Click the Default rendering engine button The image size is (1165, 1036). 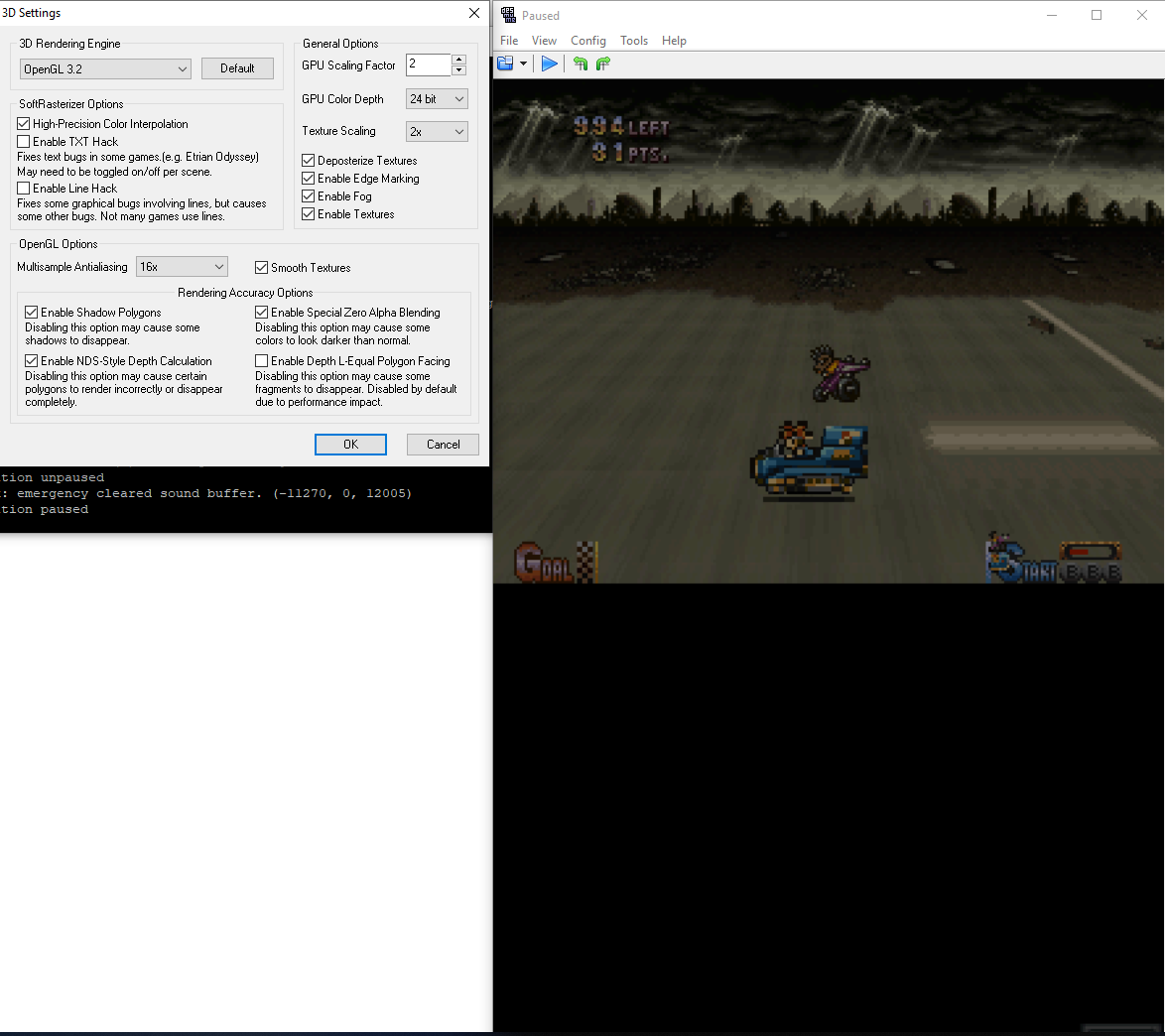237,68
